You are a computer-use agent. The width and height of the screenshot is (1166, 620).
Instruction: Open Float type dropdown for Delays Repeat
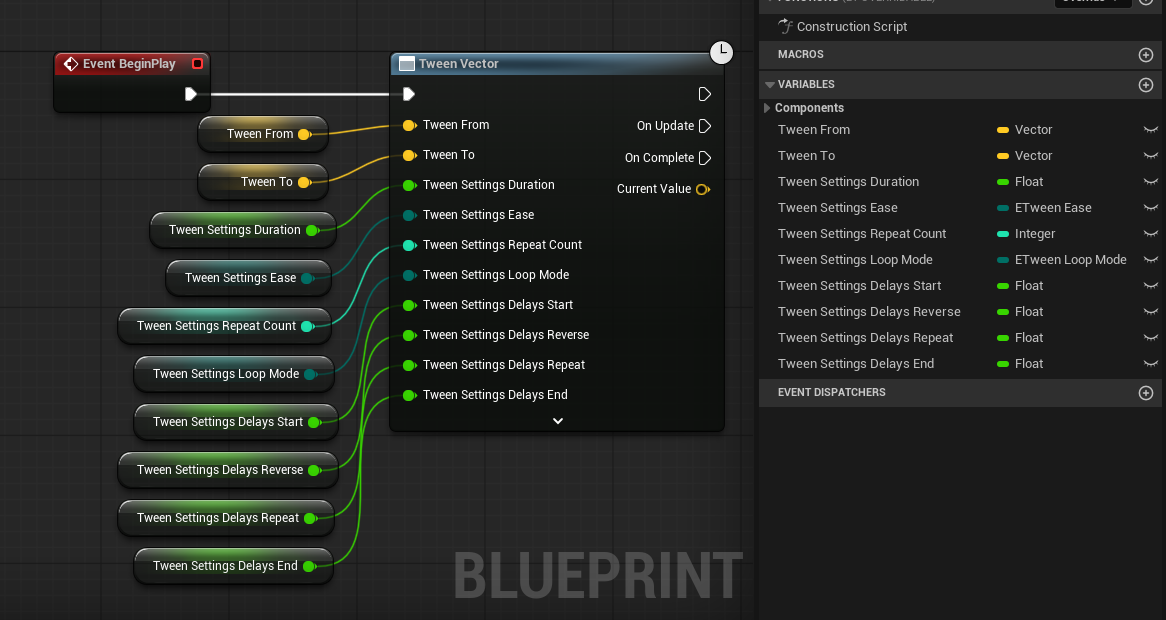point(1020,338)
